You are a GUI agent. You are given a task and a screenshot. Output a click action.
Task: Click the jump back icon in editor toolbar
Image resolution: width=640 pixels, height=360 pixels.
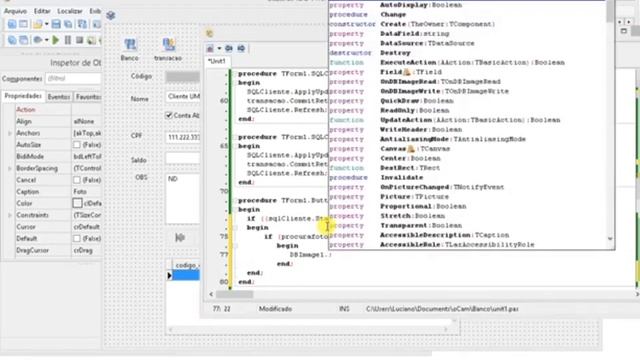(x=229, y=49)
